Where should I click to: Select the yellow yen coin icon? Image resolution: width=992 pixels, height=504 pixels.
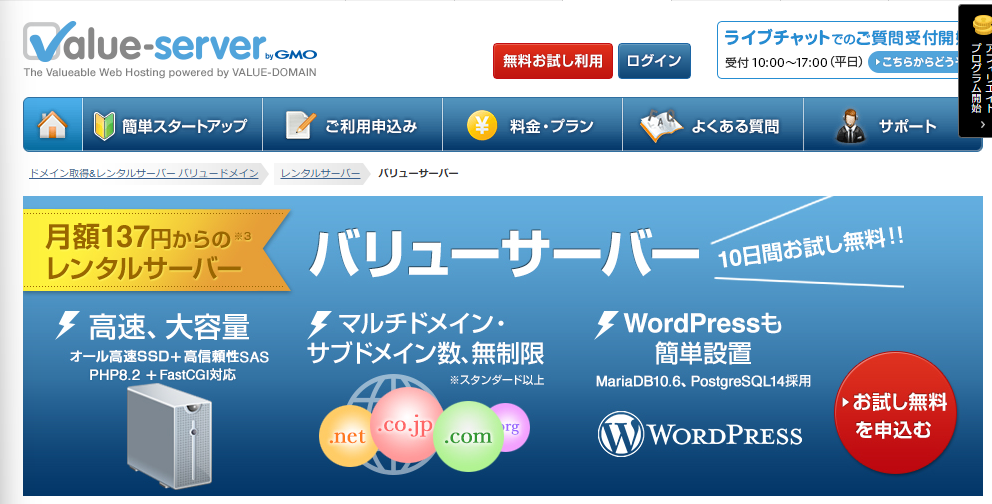click(482, 125)
